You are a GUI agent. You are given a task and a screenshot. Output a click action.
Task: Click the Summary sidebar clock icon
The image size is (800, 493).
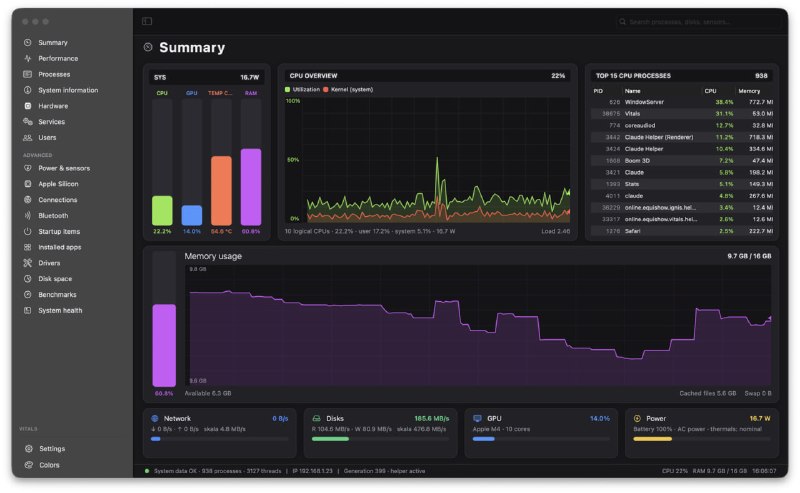coord(28,42)
